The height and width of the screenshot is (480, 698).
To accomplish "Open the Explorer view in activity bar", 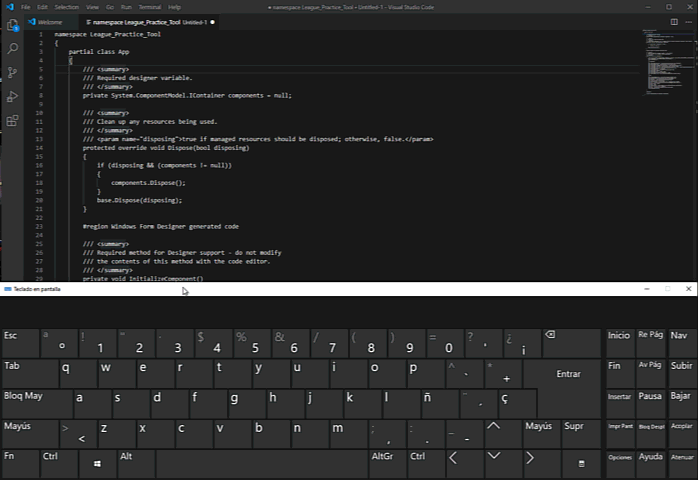I will (13, 23).
